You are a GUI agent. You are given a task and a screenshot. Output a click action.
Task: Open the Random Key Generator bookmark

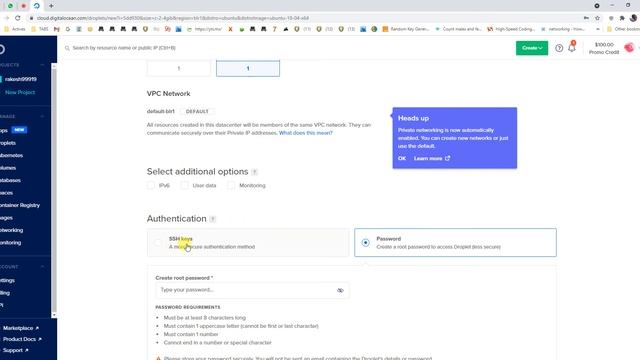[406, 29]
